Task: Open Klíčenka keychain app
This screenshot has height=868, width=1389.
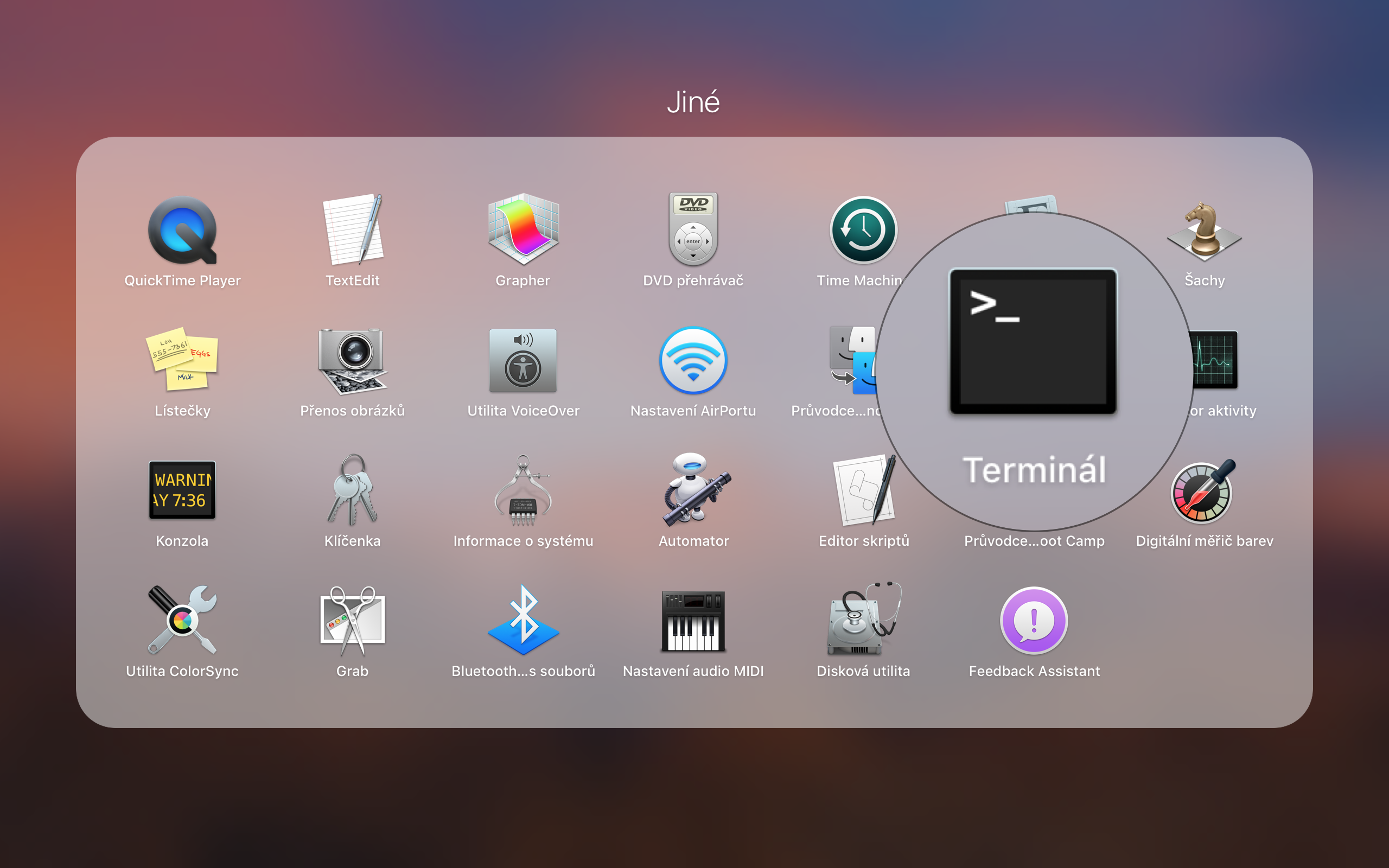Action: tap(353, 490)
